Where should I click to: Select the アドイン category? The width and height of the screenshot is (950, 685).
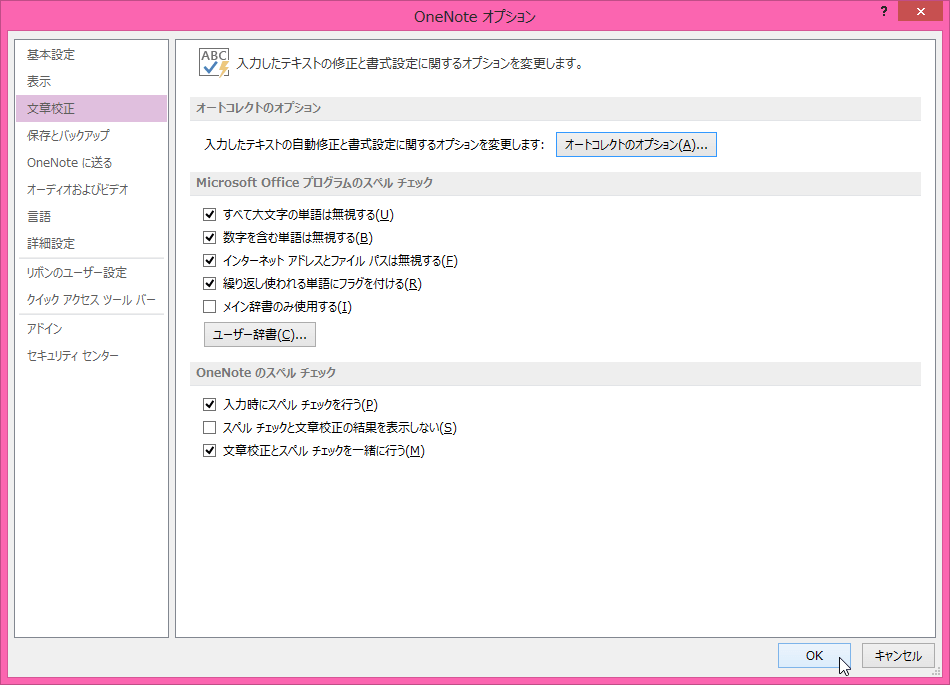coord(91,328)
